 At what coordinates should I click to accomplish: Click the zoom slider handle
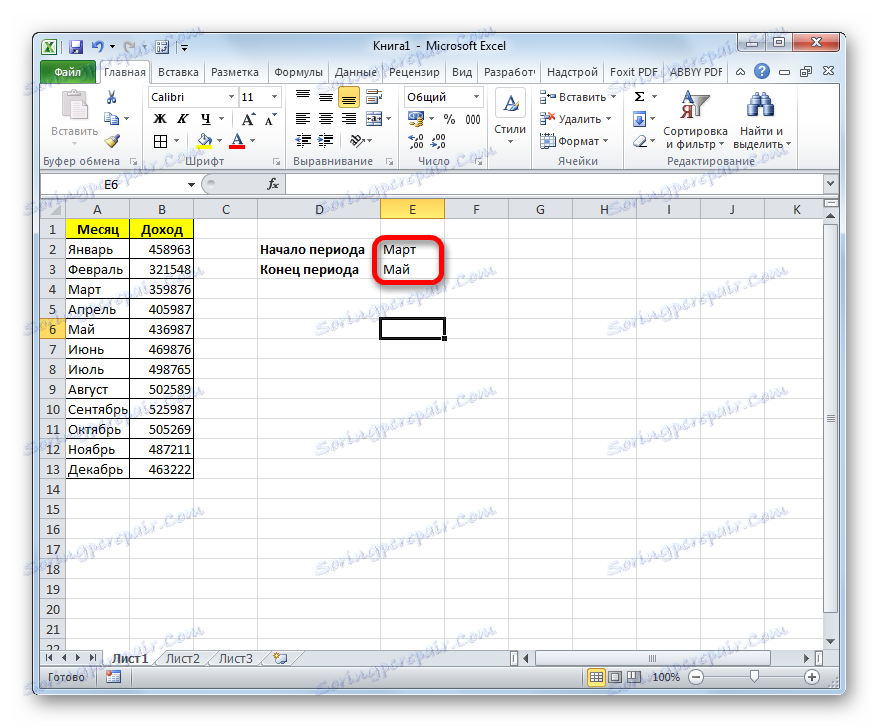pyautogui.click(x=754, y=677)
